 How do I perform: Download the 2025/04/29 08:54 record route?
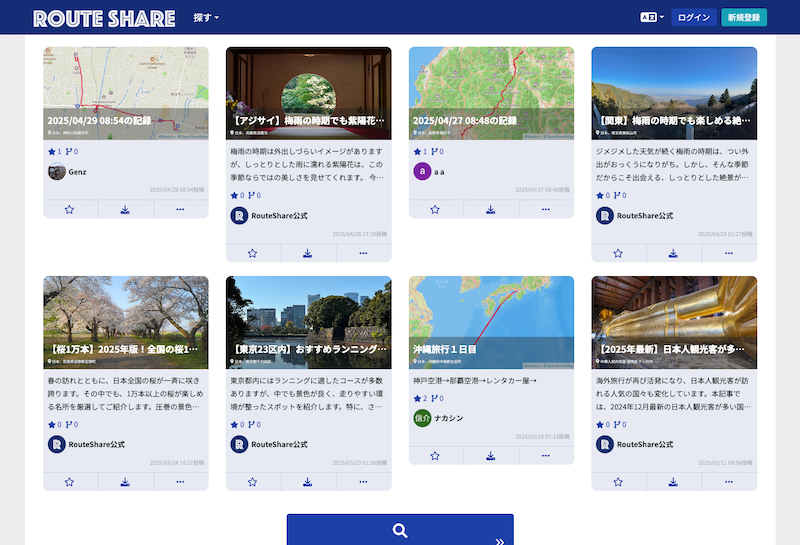click(125, 209)
